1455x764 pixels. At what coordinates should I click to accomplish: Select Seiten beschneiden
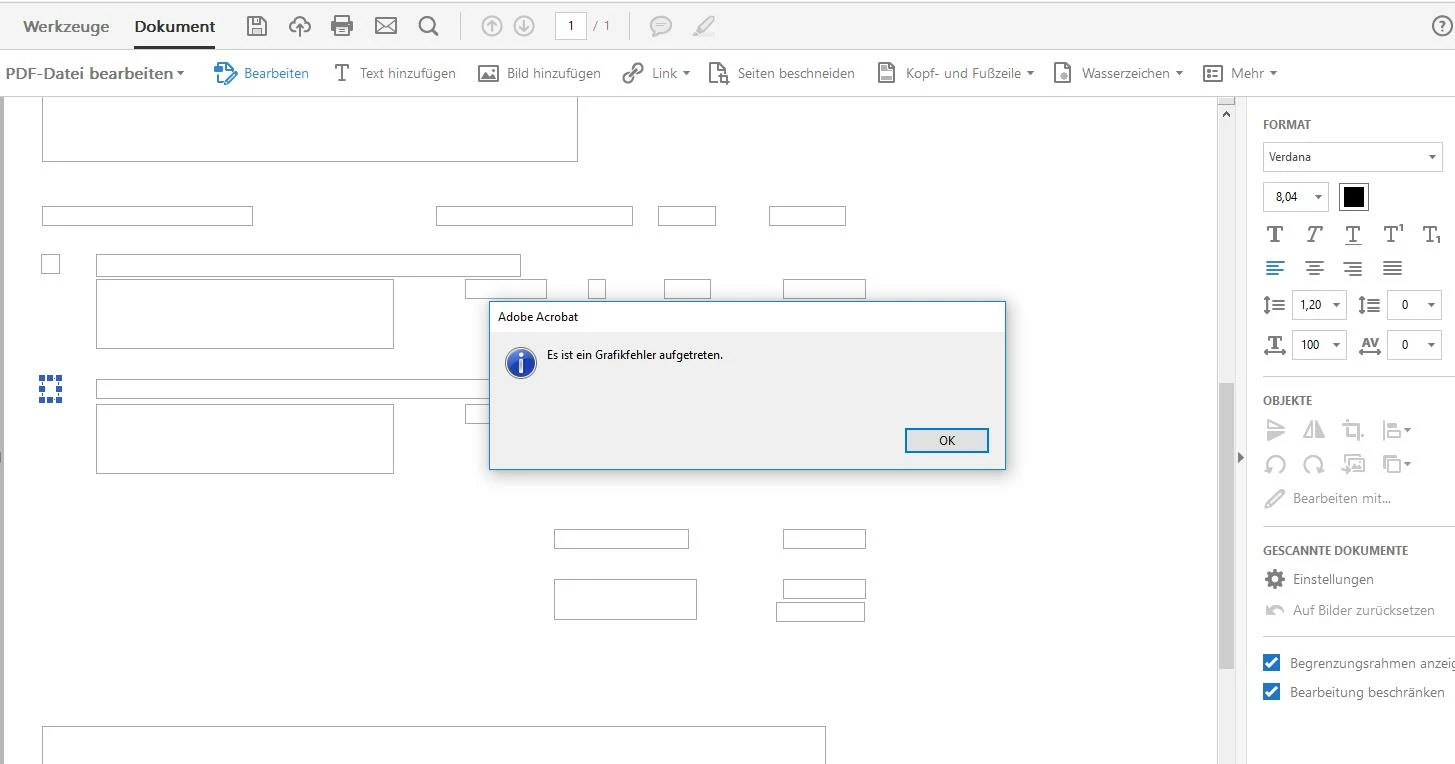point(781,73)
